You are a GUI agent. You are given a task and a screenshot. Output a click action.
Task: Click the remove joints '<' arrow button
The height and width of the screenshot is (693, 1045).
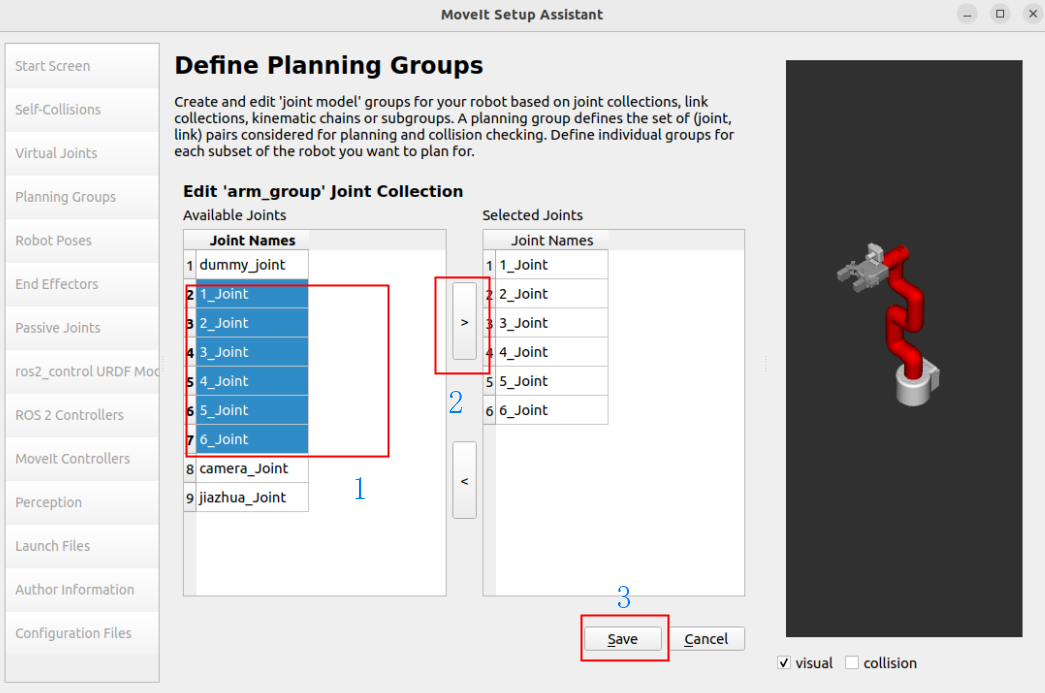465,480
